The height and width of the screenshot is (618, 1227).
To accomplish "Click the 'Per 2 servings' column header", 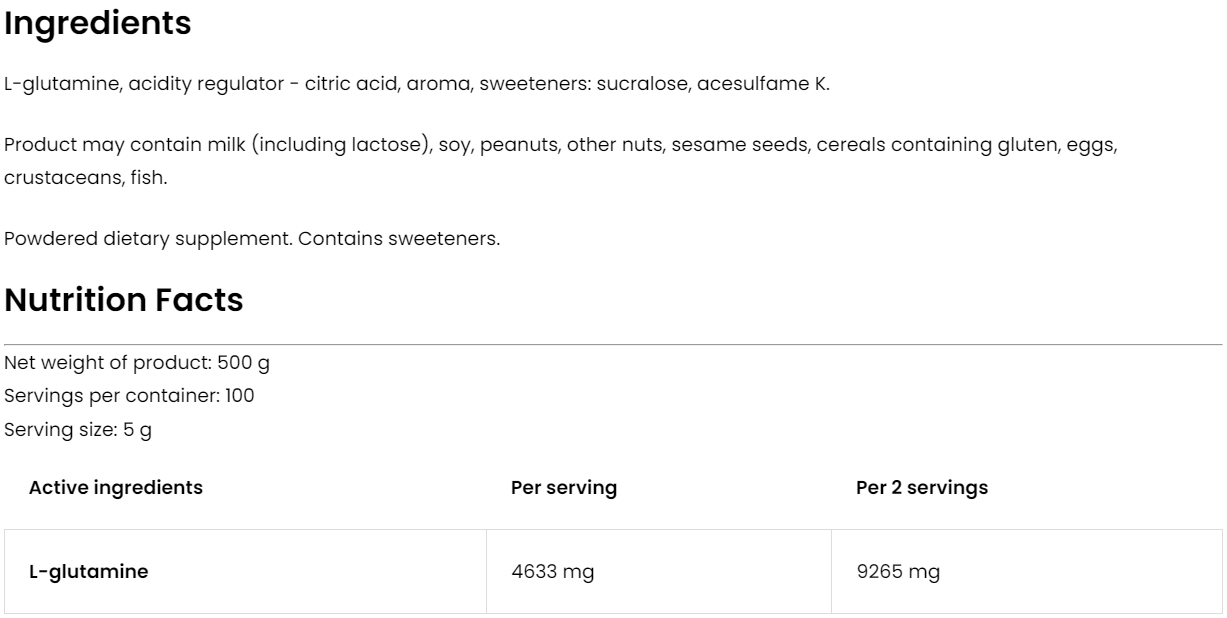I will click(922, 488).
